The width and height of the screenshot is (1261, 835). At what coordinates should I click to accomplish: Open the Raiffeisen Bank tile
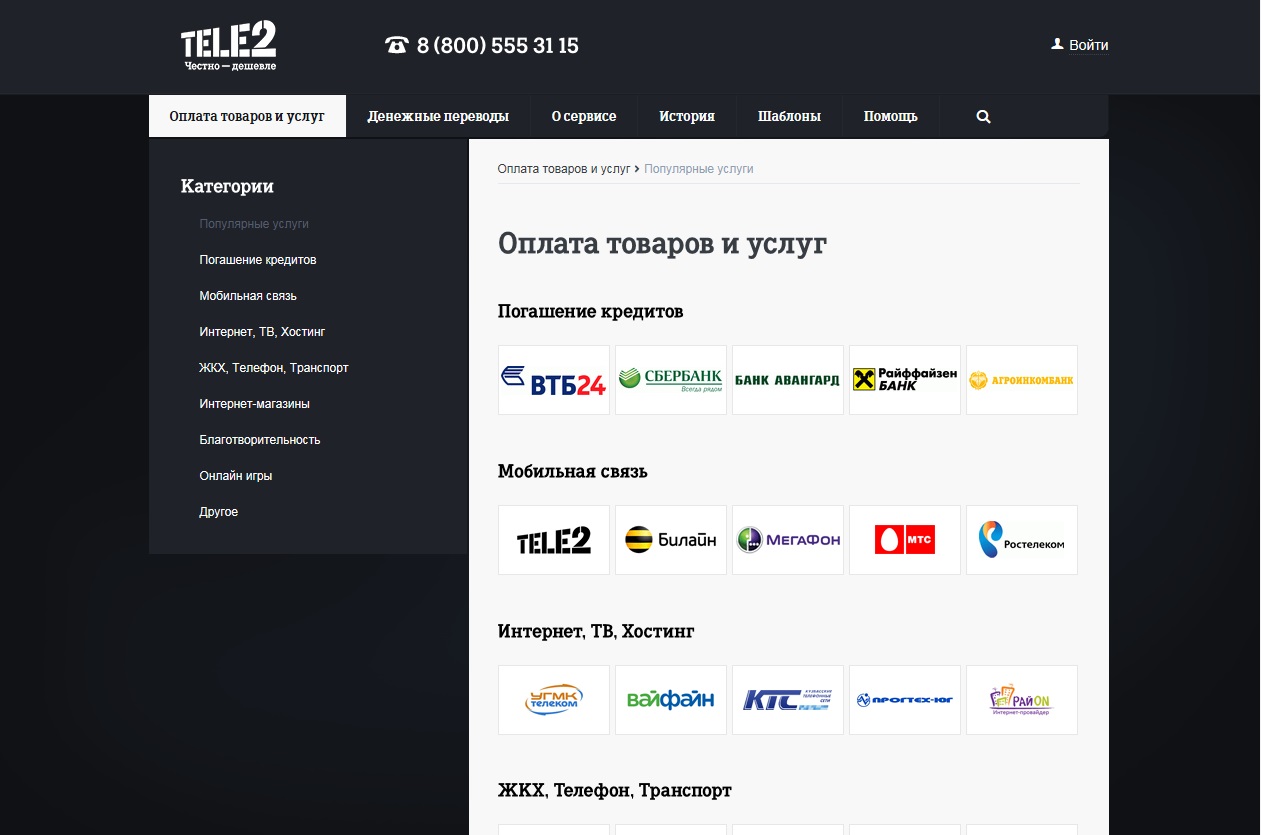905,380
